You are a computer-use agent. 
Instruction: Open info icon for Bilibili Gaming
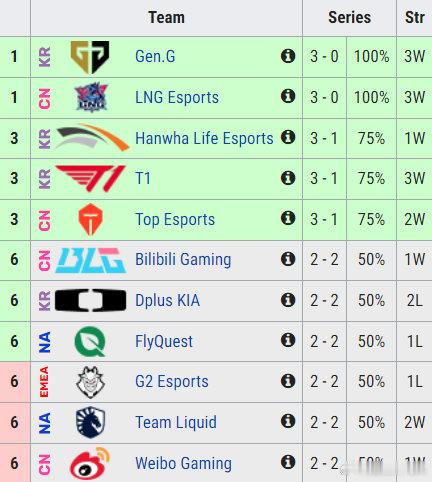288,259
